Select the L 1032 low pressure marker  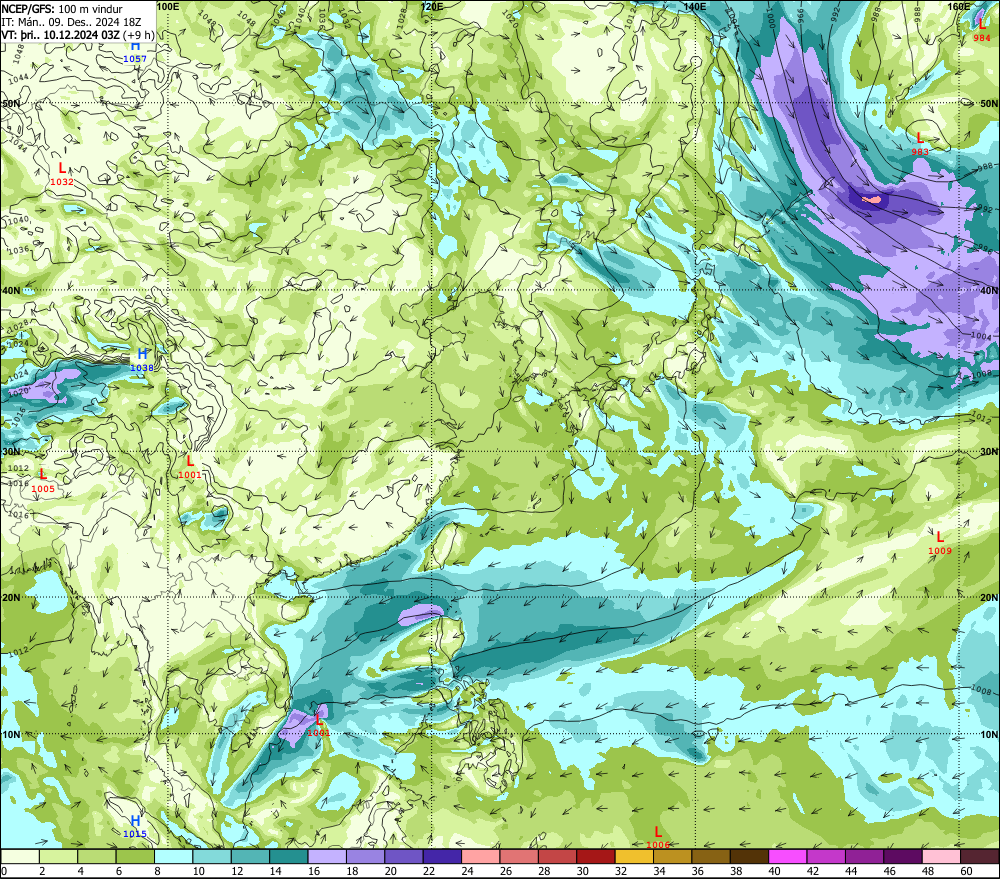pos(62,174)
